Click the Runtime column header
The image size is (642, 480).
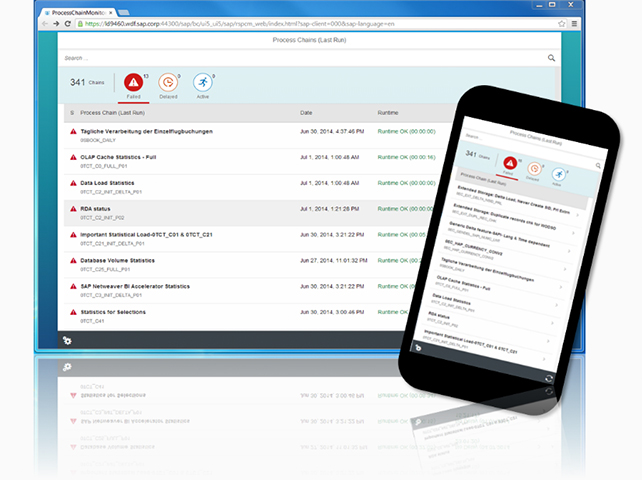pos(388,113)
